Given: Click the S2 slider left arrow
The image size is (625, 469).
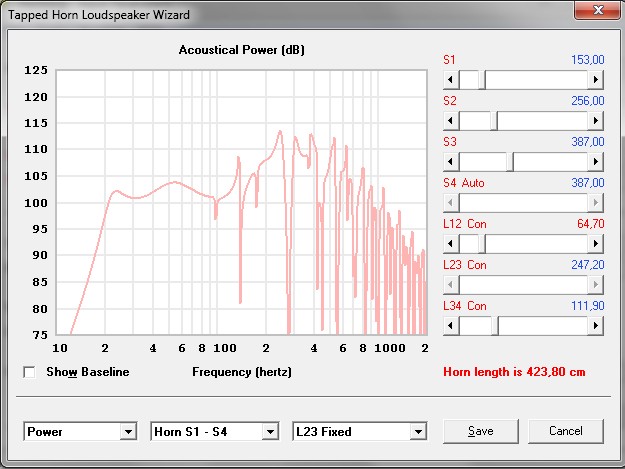Looking at the screenshot, I should pos(451,121).
